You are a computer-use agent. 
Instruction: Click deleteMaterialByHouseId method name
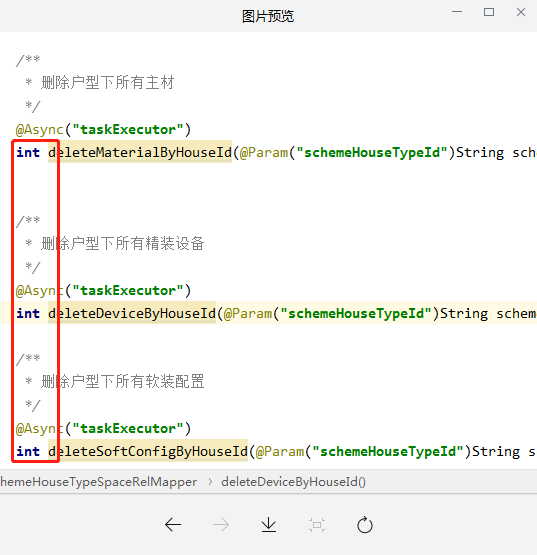(140, 153)
